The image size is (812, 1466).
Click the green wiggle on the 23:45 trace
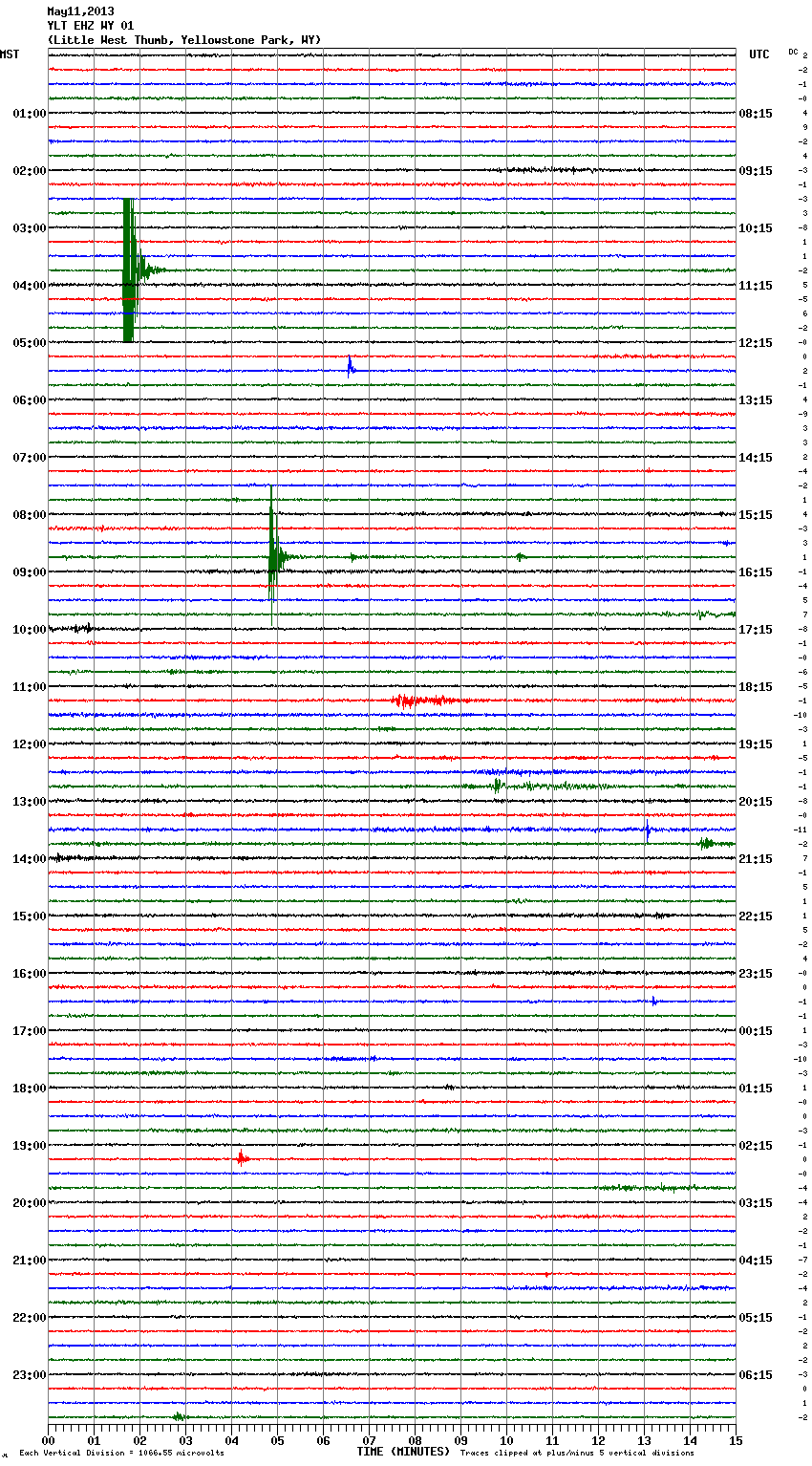pos(179,1416)
